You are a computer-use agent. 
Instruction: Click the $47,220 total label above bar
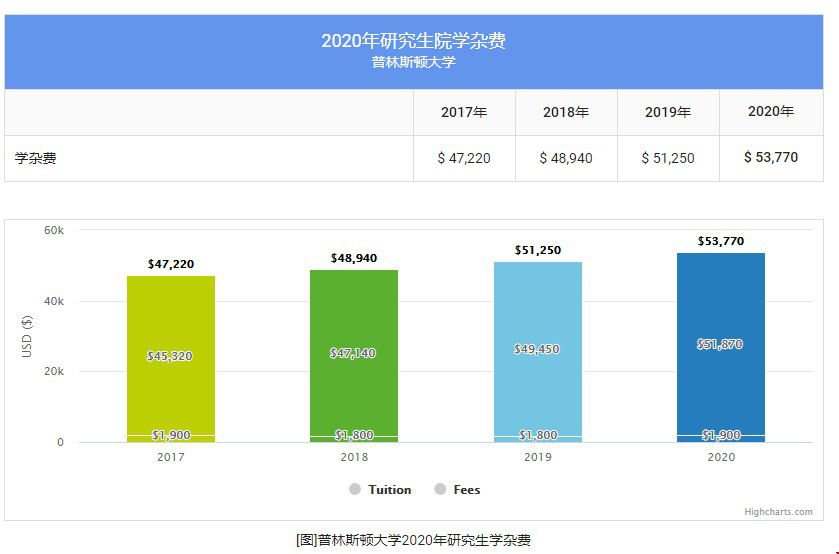171,264
